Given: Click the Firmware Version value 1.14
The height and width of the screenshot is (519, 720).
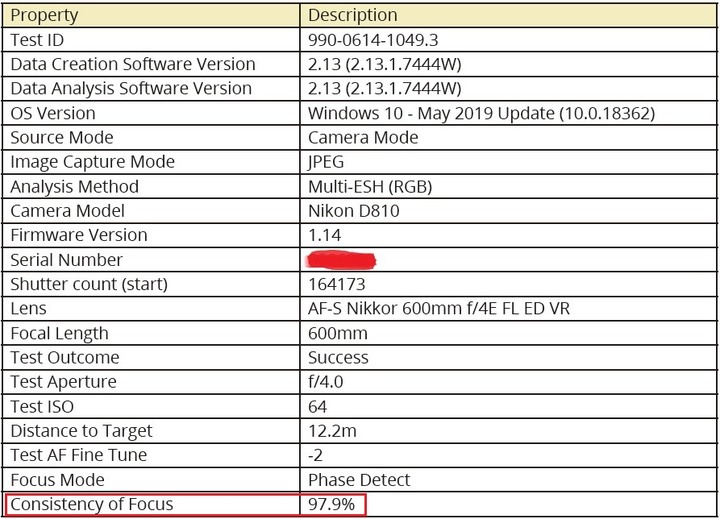Looking at the screenshot, I should click(324, 235).
